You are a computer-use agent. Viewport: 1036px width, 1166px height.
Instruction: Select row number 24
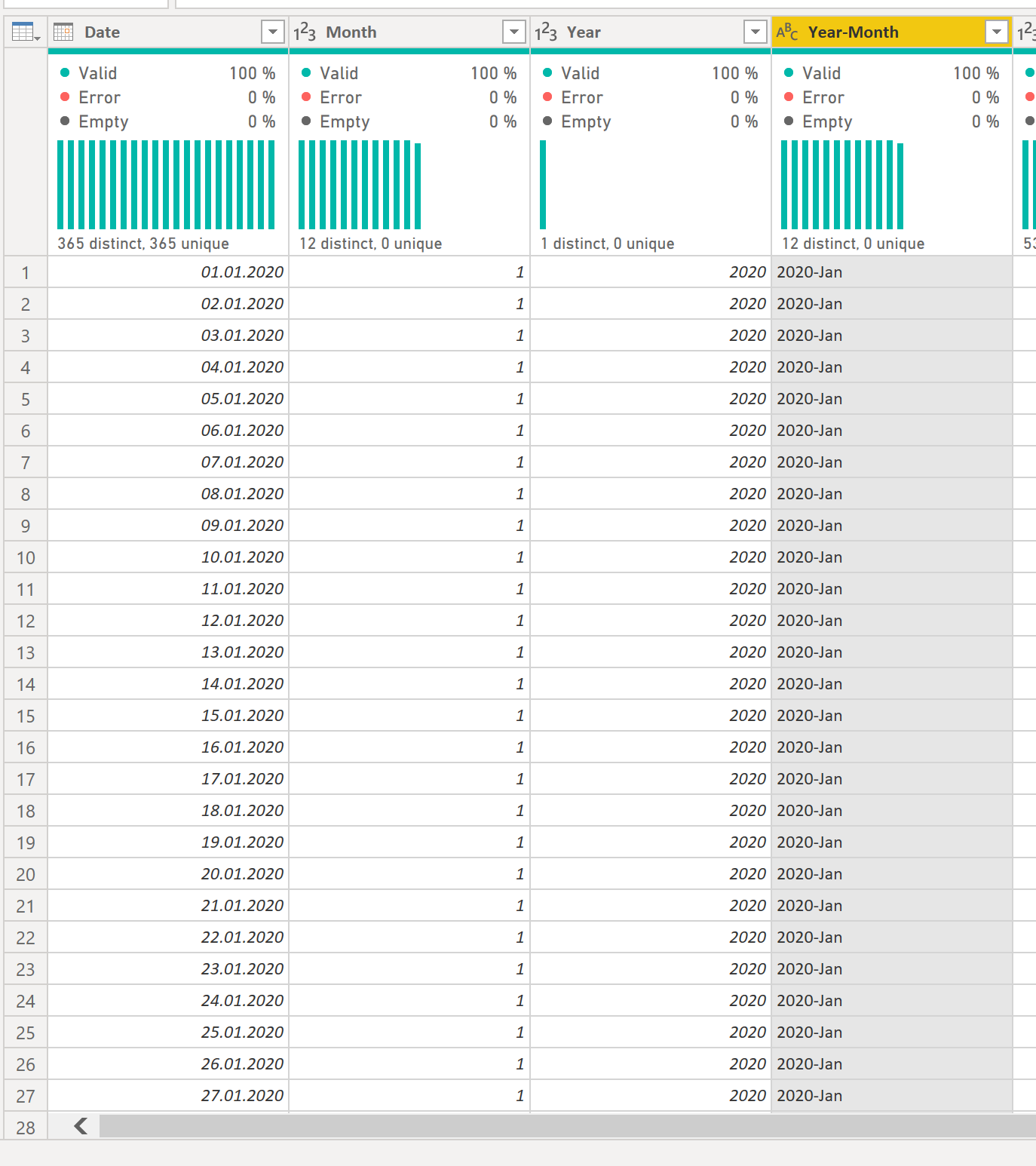(x=26, y=1001)
